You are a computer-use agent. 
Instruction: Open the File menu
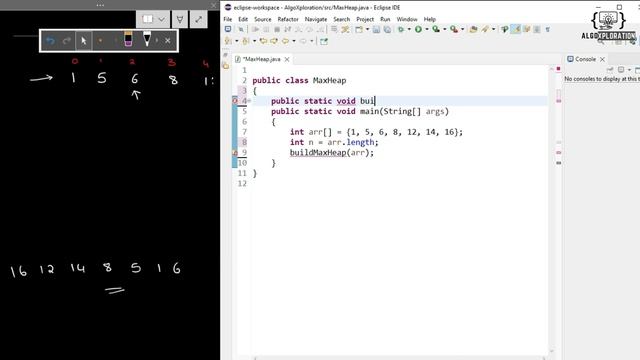coord(228,19)
